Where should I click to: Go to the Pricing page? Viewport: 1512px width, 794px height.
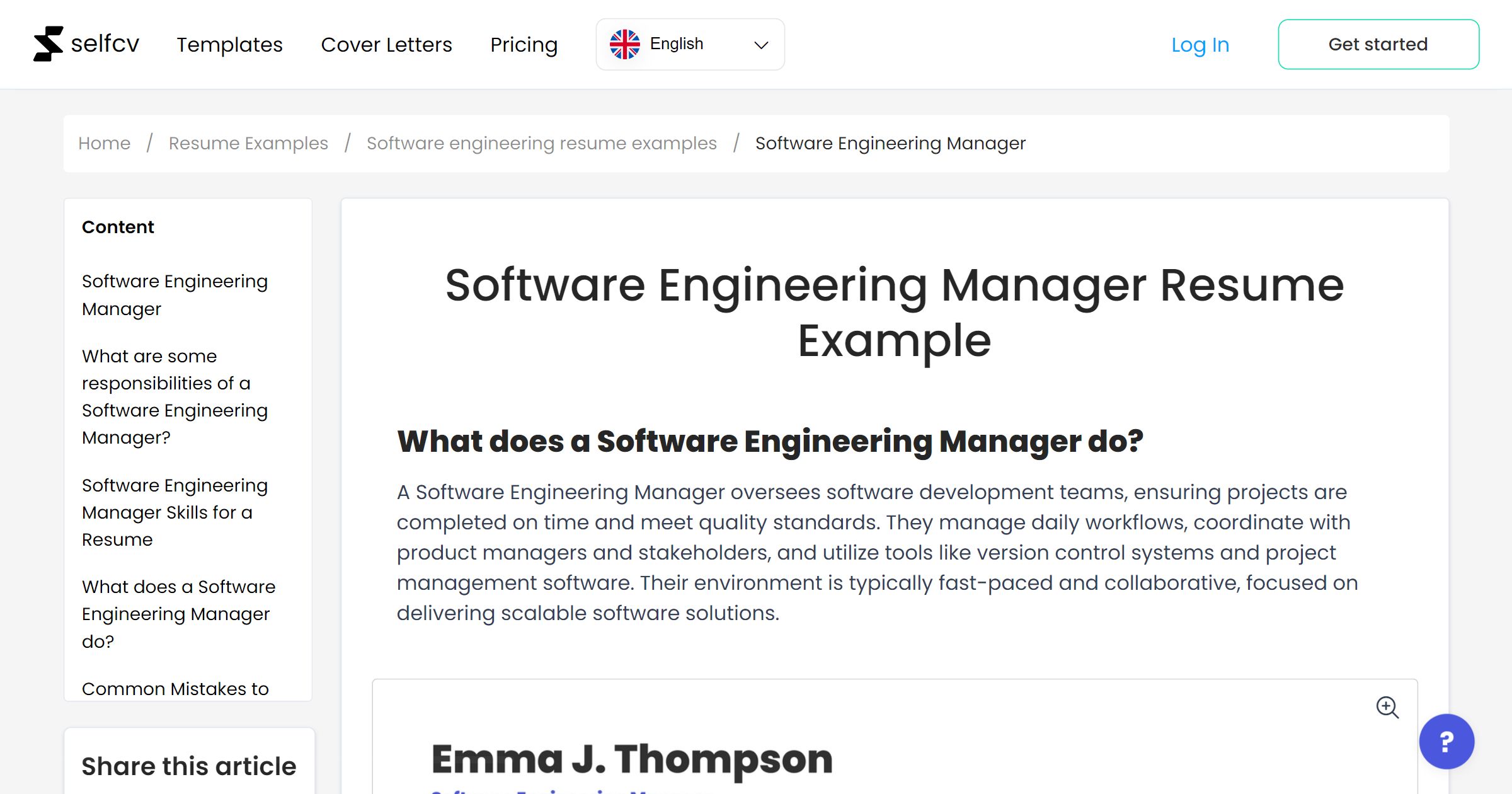click(524, 45)
